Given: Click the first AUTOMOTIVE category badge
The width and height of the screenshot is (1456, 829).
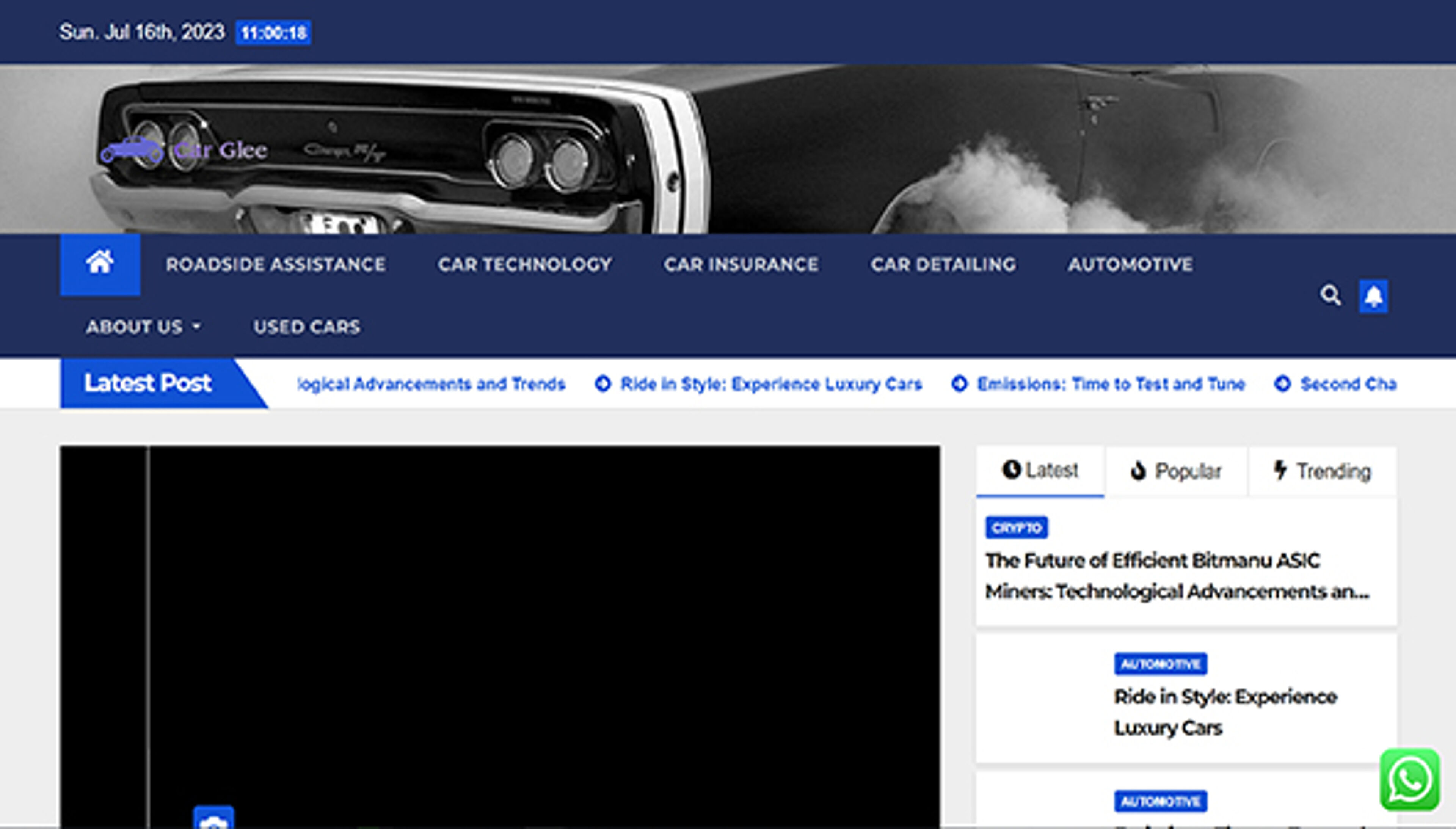Looking at the screenshot, I should (1160, 664).
